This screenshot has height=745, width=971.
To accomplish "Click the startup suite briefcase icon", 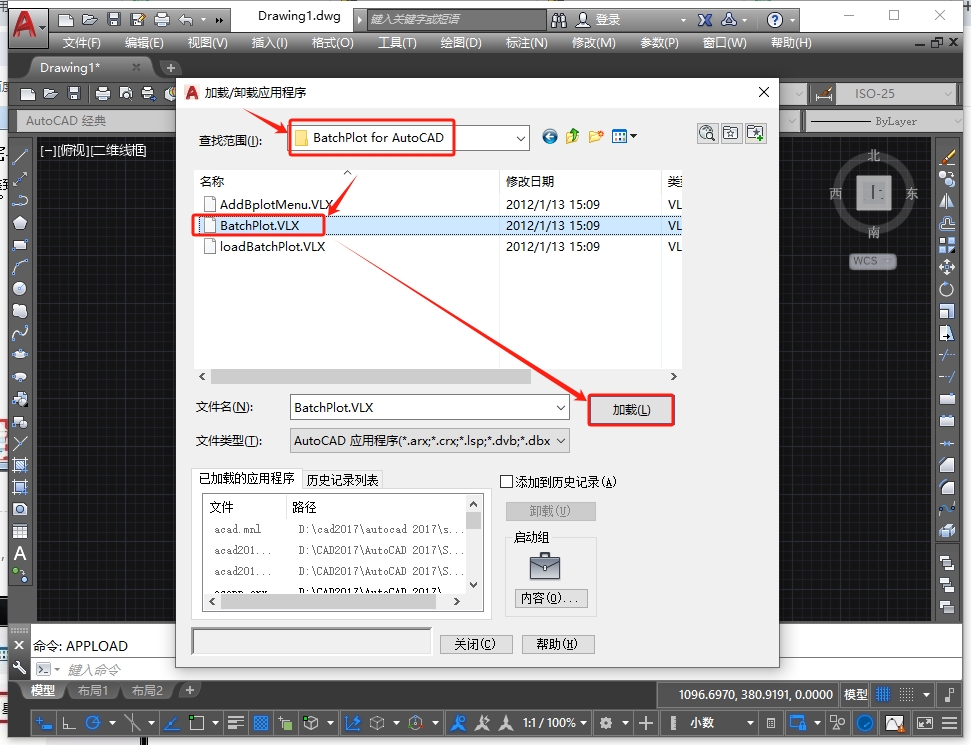I will click(x=545, y=565).
